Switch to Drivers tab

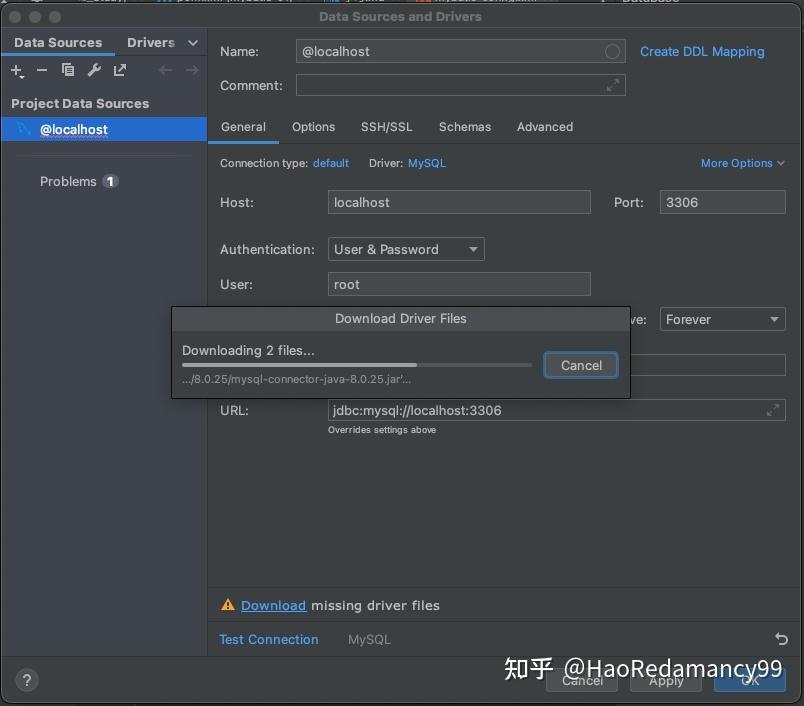(x=151, y=43)
